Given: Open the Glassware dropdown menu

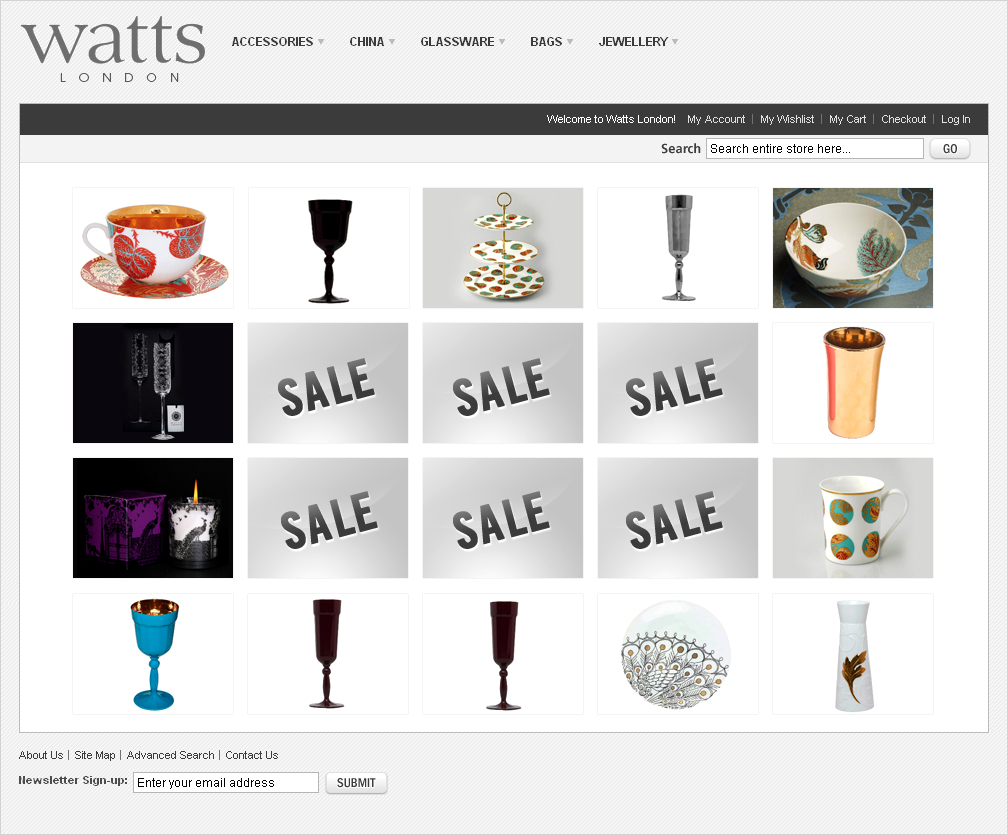Looking at the screenshot, I should click(x=463, y=42).
